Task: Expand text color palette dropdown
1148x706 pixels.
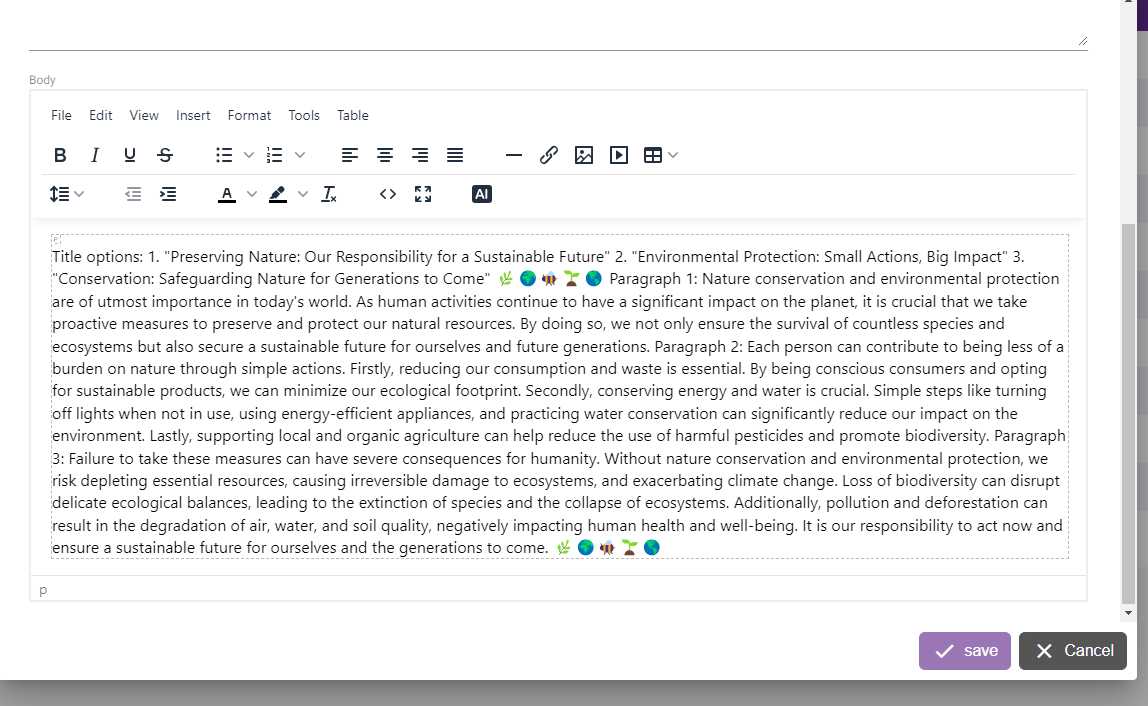Action: [252, 194]
